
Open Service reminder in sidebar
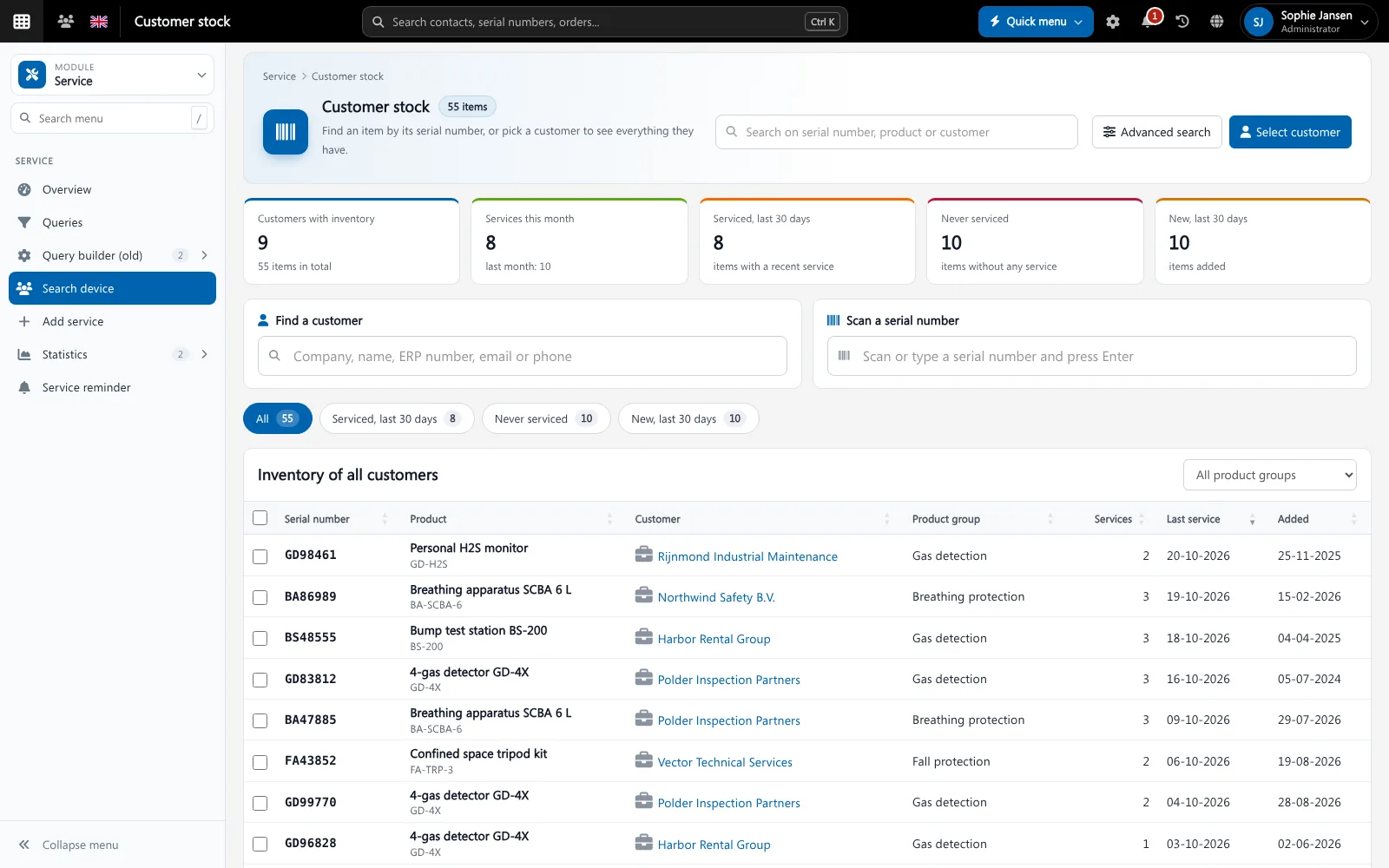pos(112,387)
